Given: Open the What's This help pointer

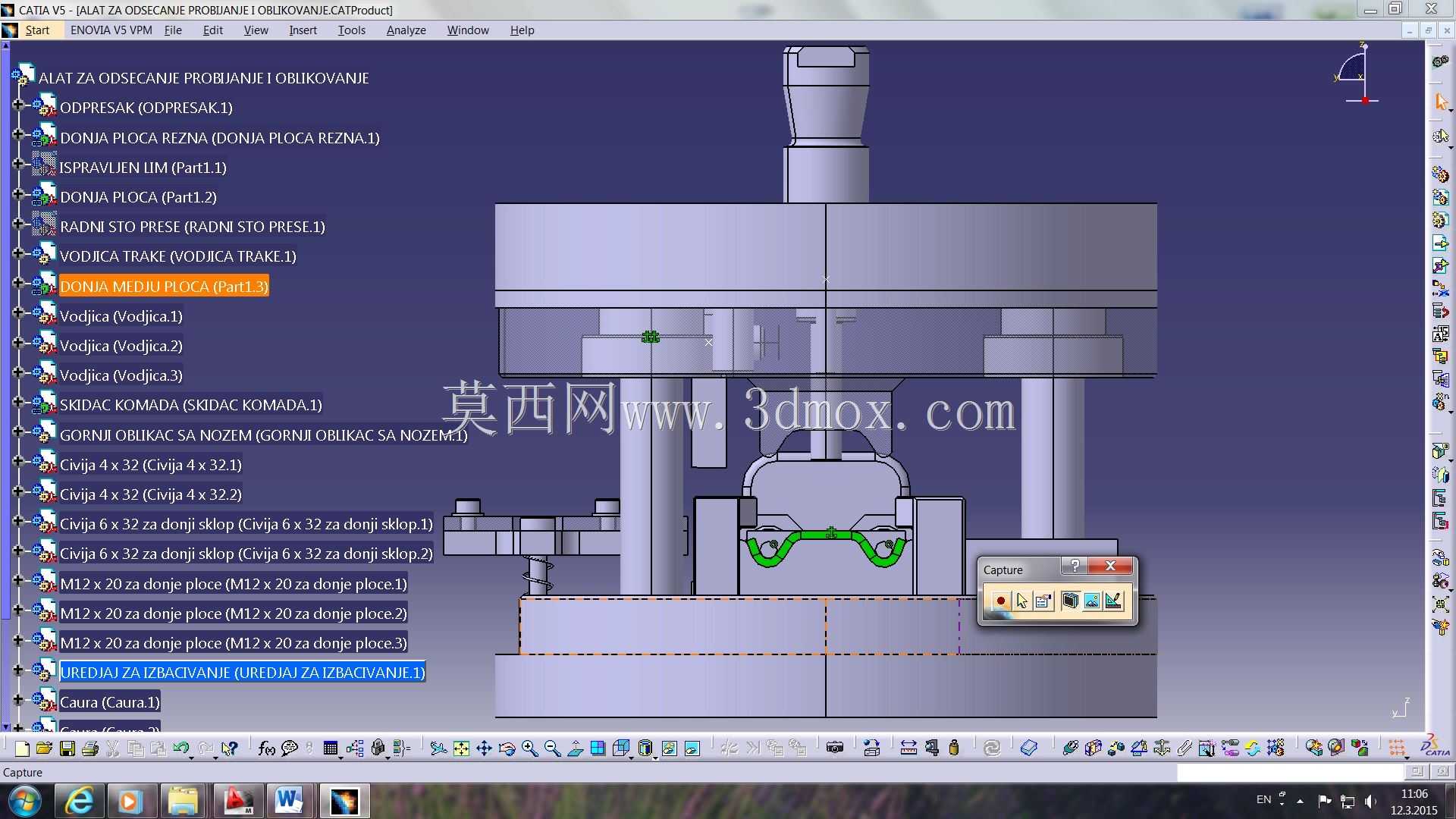Looking at the screenshot, I should (x=229, y=748).
